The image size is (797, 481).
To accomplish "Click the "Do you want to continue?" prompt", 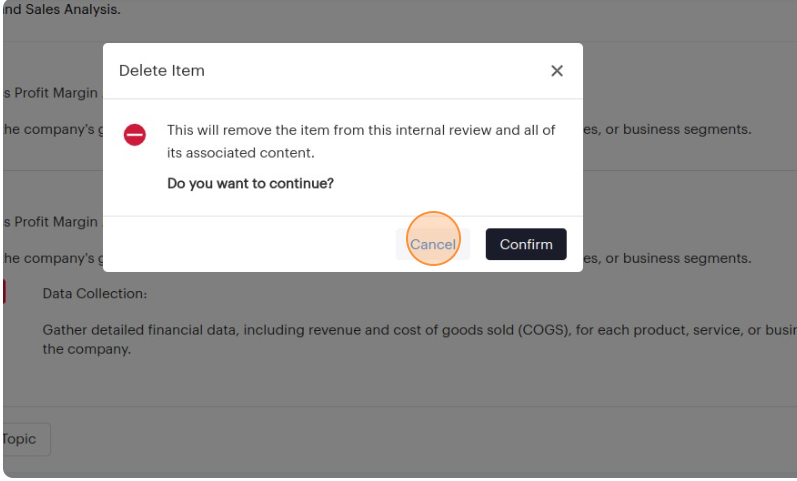I will point(250,184).
